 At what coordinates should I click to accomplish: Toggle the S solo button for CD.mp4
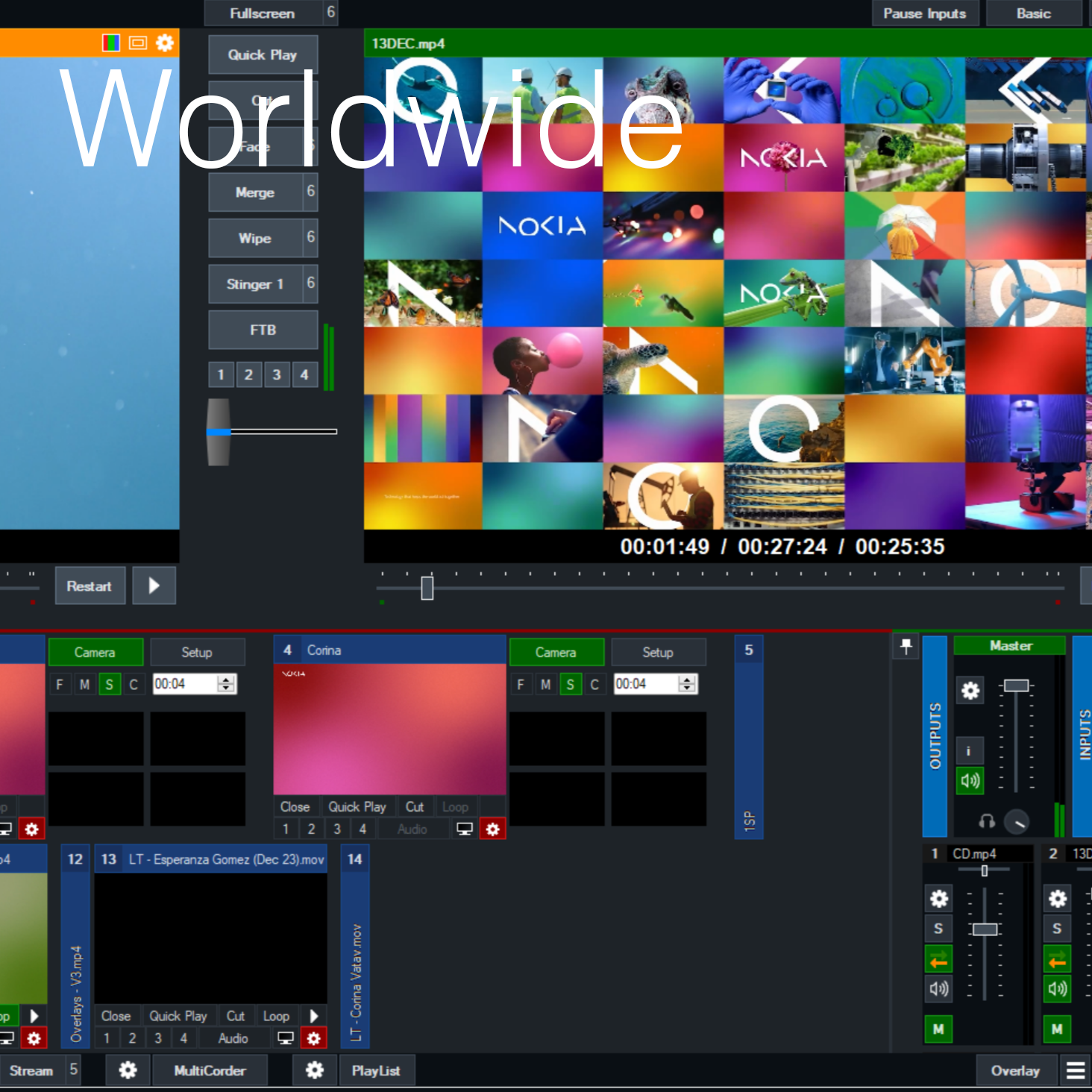point(938,929)
